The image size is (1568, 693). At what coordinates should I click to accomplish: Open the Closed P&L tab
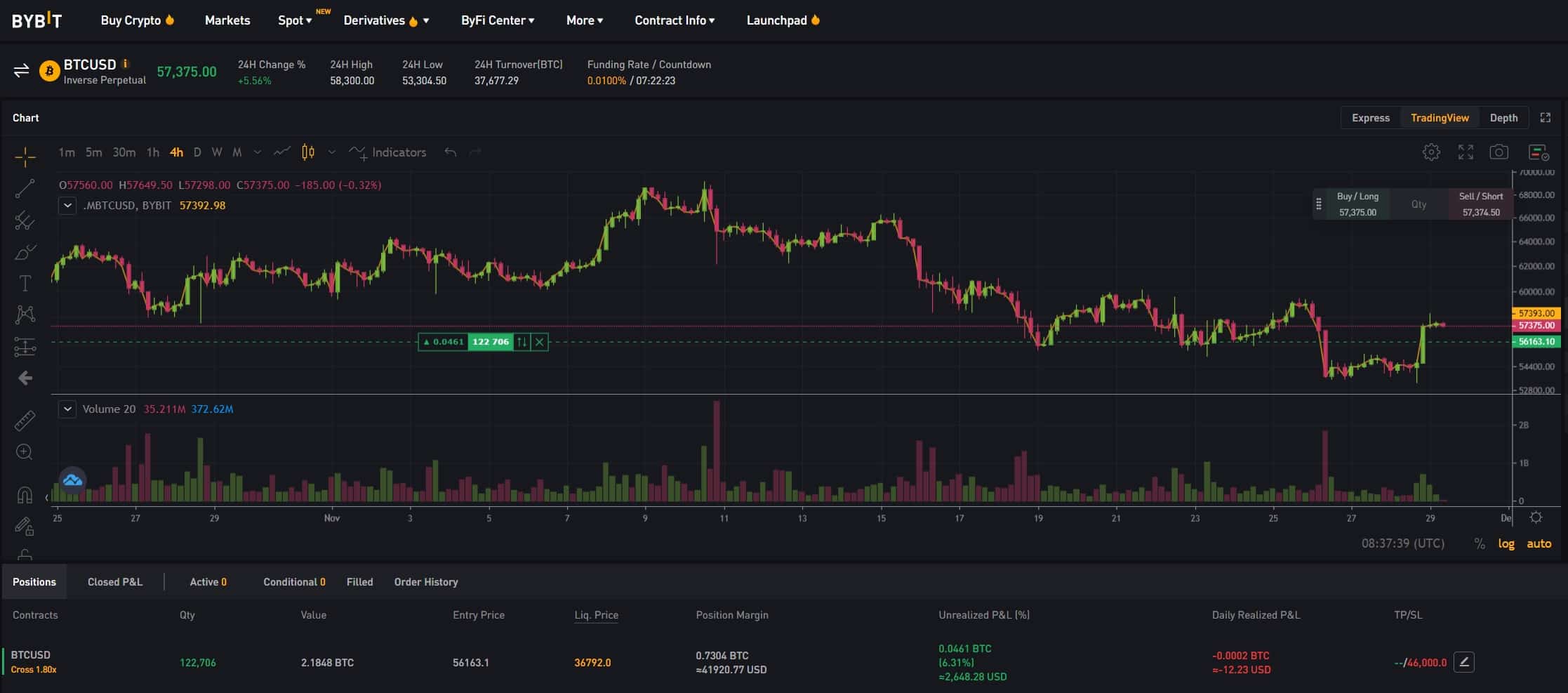115,582
